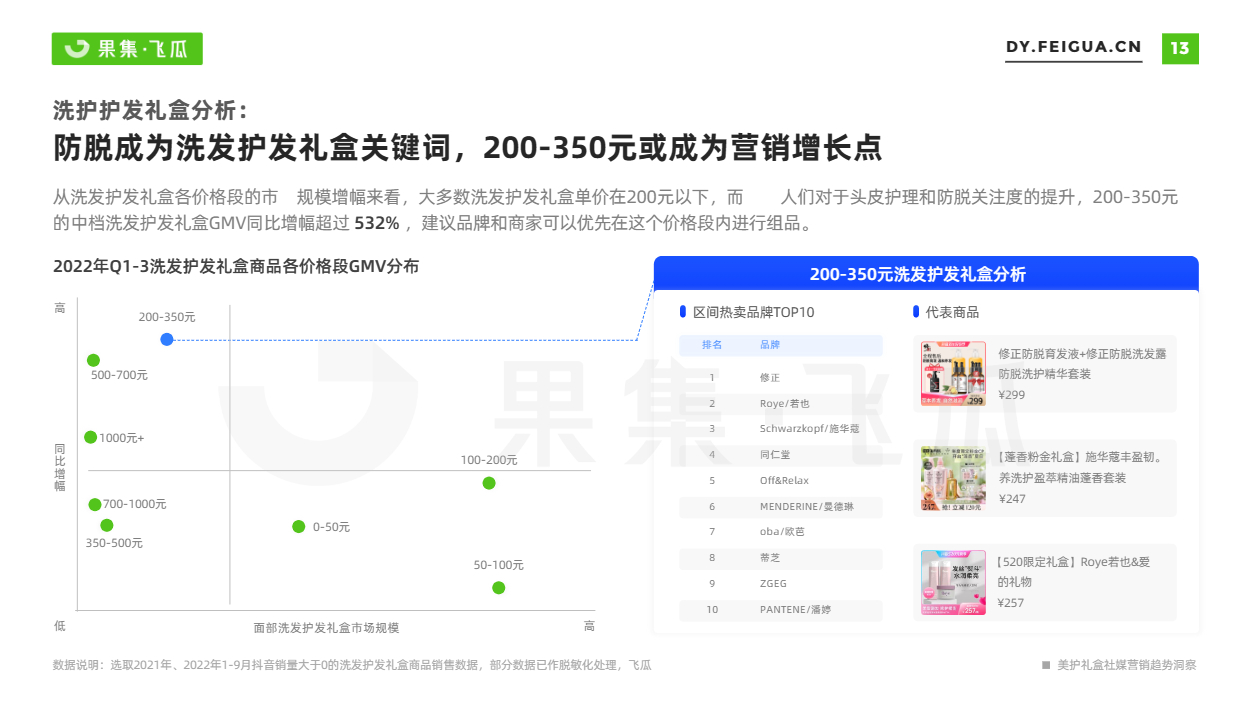Image resolution: width=1250 pixels, height=703 pixels.
Task: Select the 同仁堂 brand row
Action: point(781,454)
